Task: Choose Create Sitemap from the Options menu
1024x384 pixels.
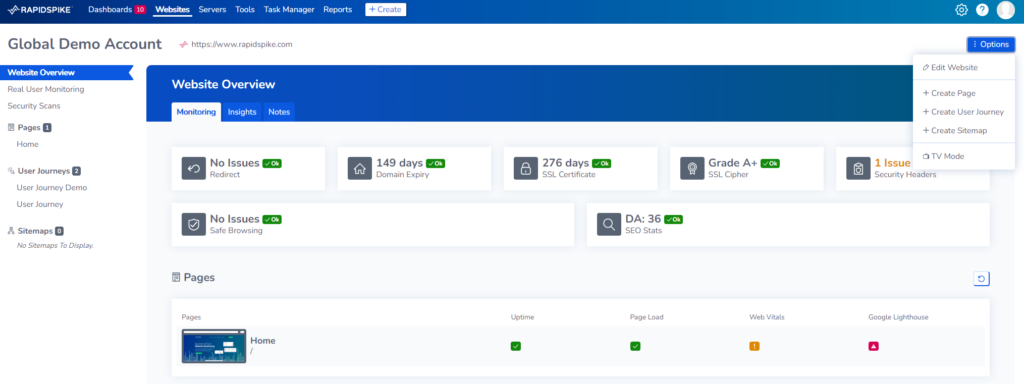Action: pyautogui.click(x=963, y=131)
